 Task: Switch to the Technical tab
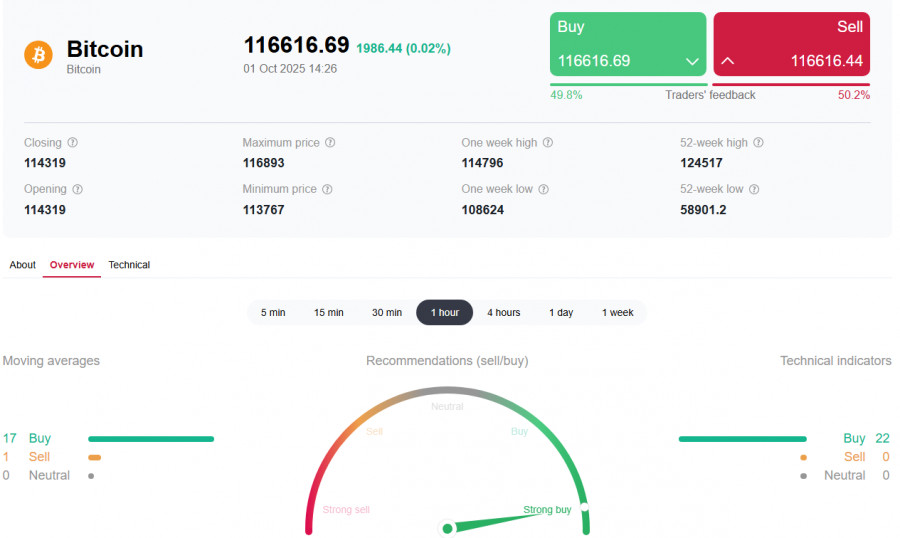pyautogui.click(x=129, y=265)
